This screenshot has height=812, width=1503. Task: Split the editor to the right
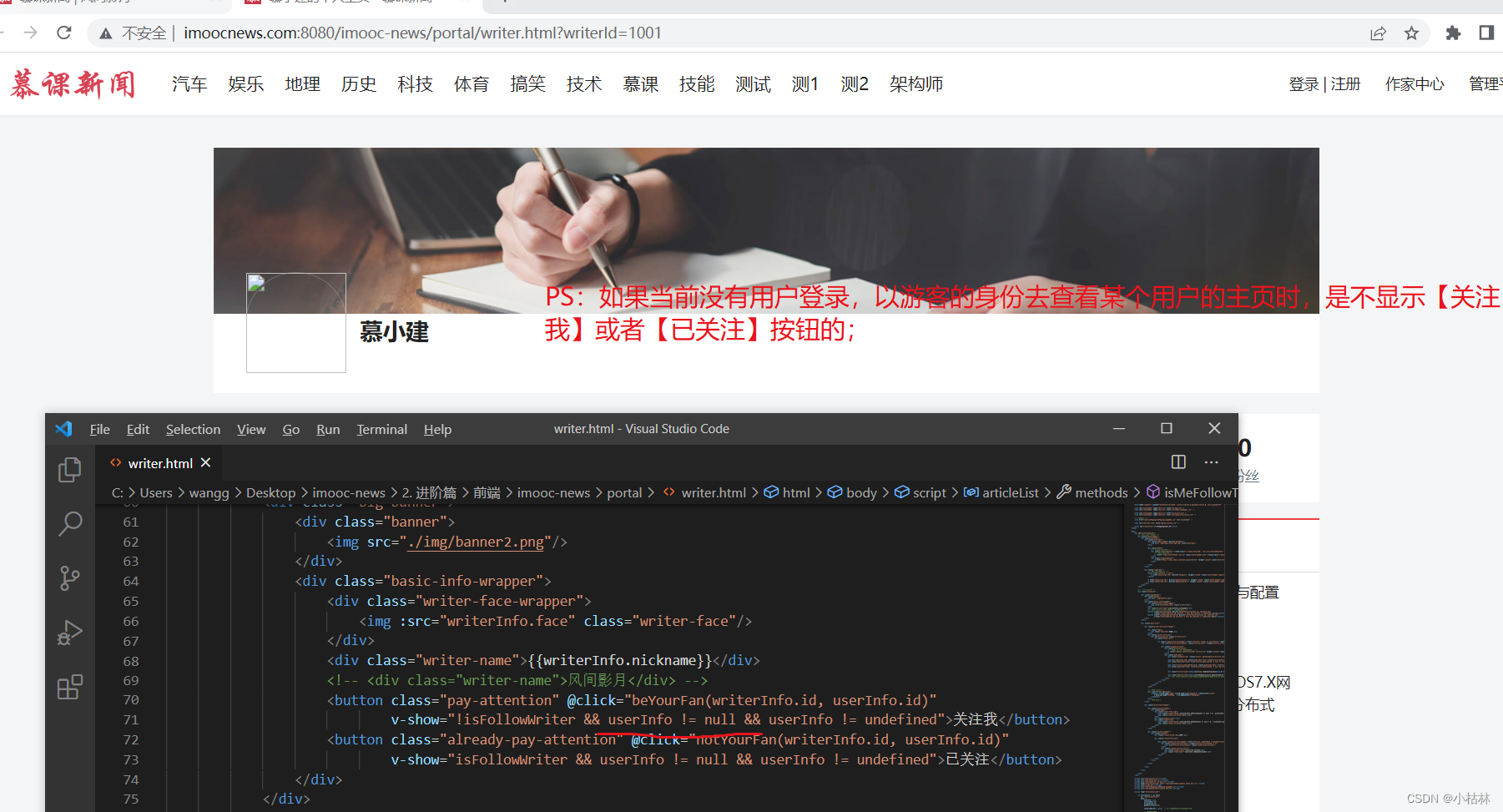click(1178, 461)
